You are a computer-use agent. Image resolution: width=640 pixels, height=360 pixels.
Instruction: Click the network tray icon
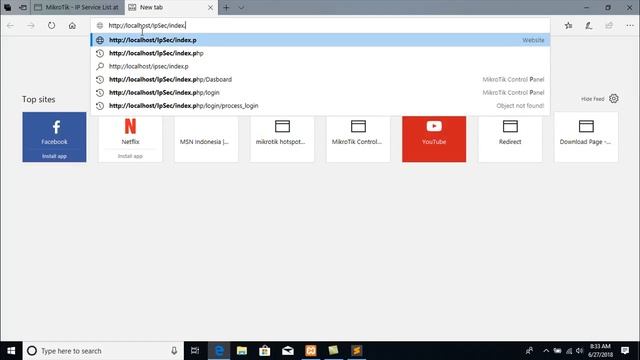pos(569,351)
